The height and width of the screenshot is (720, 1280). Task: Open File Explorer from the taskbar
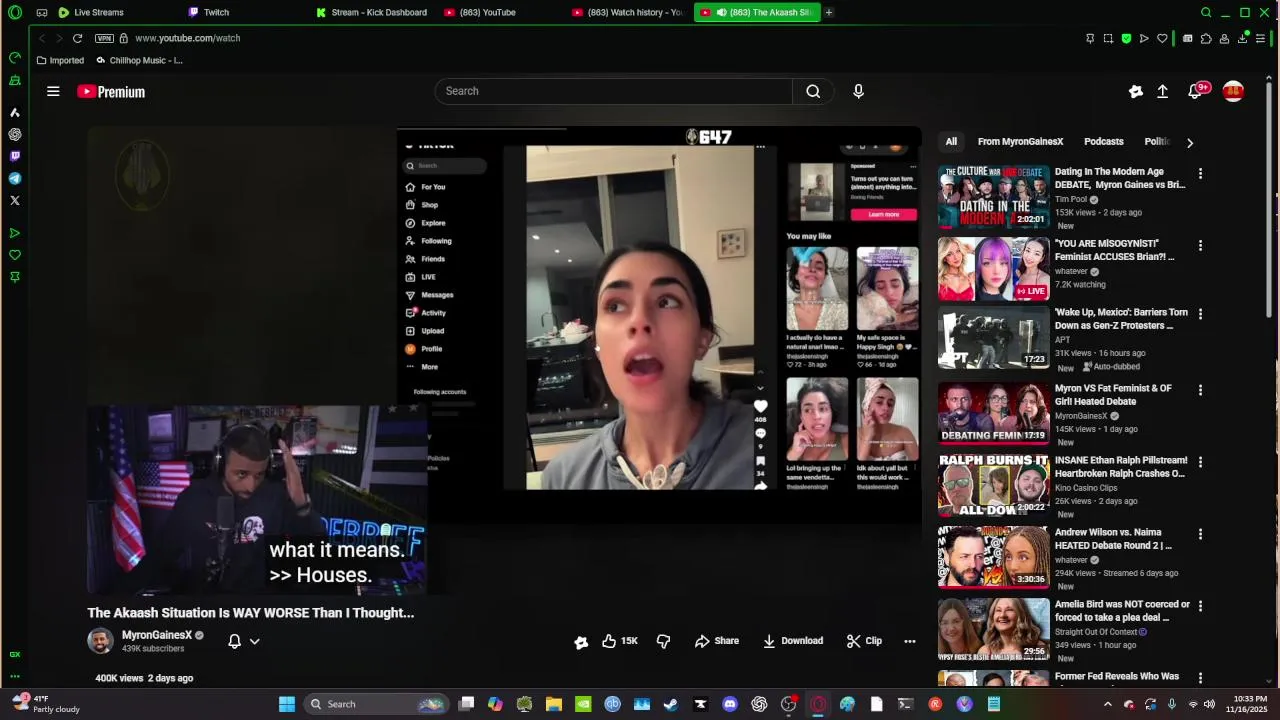[554, 704]
